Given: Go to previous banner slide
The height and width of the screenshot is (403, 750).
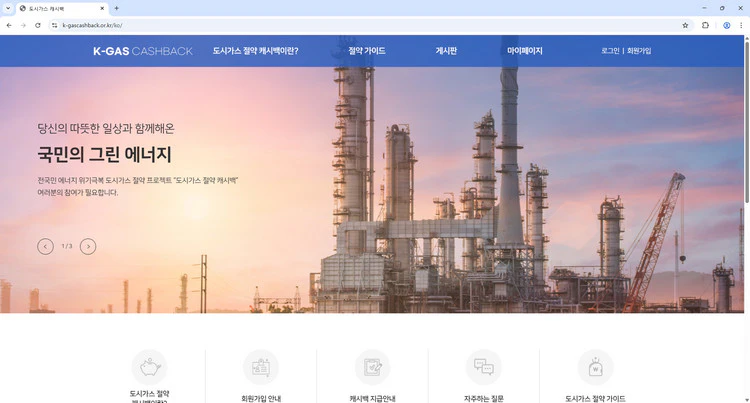Looking at the screenshot, I should coord(45,246).
